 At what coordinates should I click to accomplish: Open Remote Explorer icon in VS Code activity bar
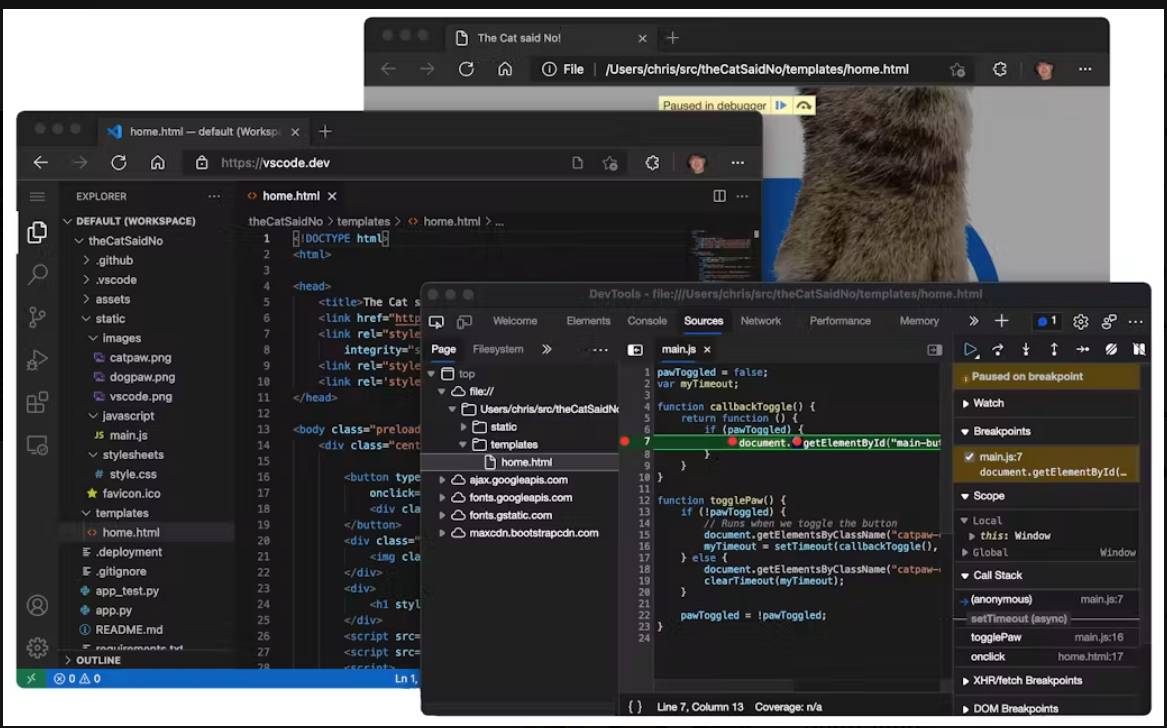pyautogui.click(x=37, y=445)
